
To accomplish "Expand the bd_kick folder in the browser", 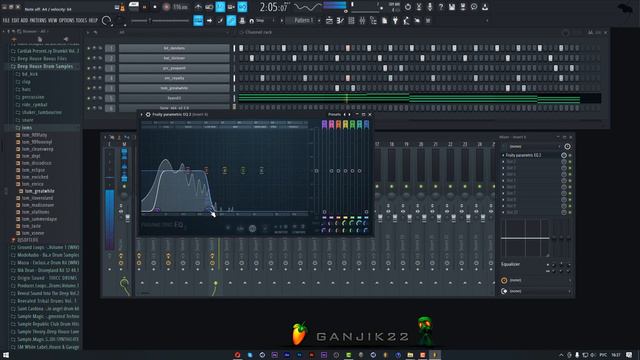I will coord(29,74).
